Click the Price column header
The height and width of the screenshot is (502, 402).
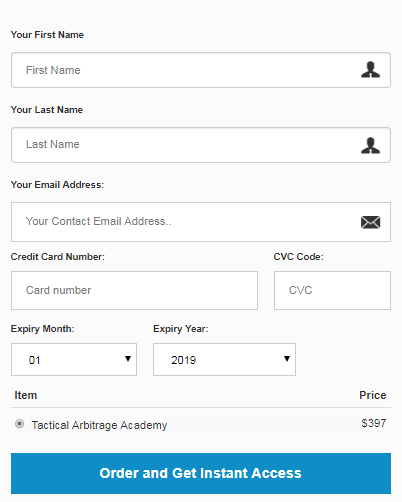[373, 395]
